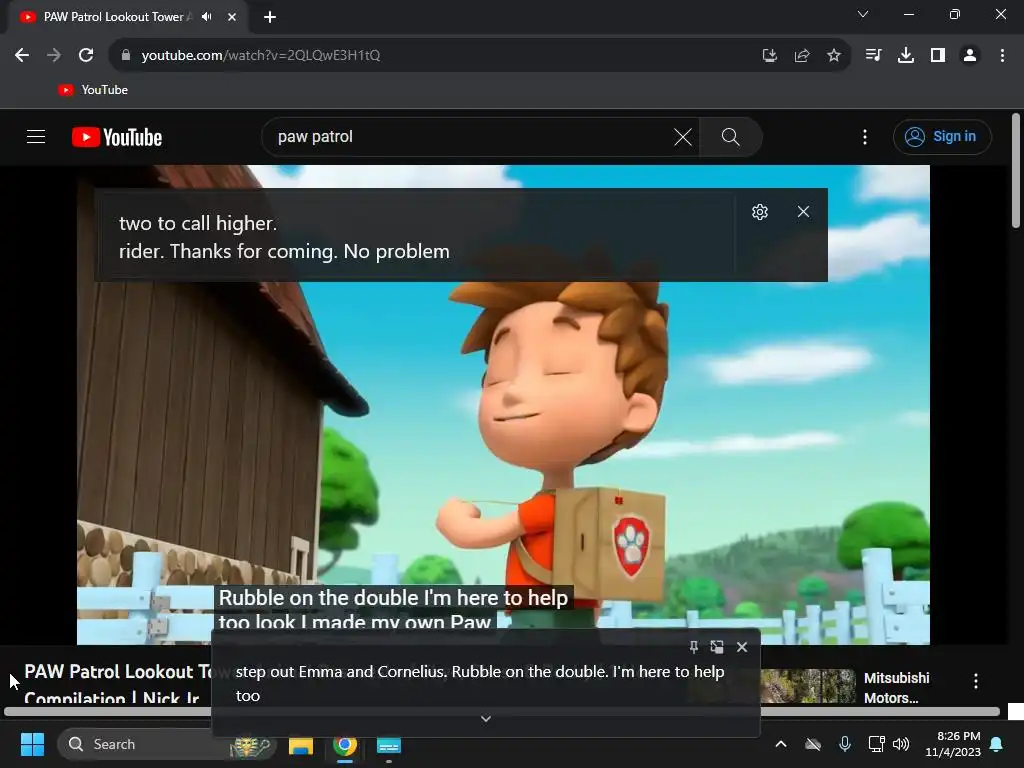Bookmark this page with the star
Image resolution: width=1024 pixels, height=768 pixels.
tap(834, 56)
